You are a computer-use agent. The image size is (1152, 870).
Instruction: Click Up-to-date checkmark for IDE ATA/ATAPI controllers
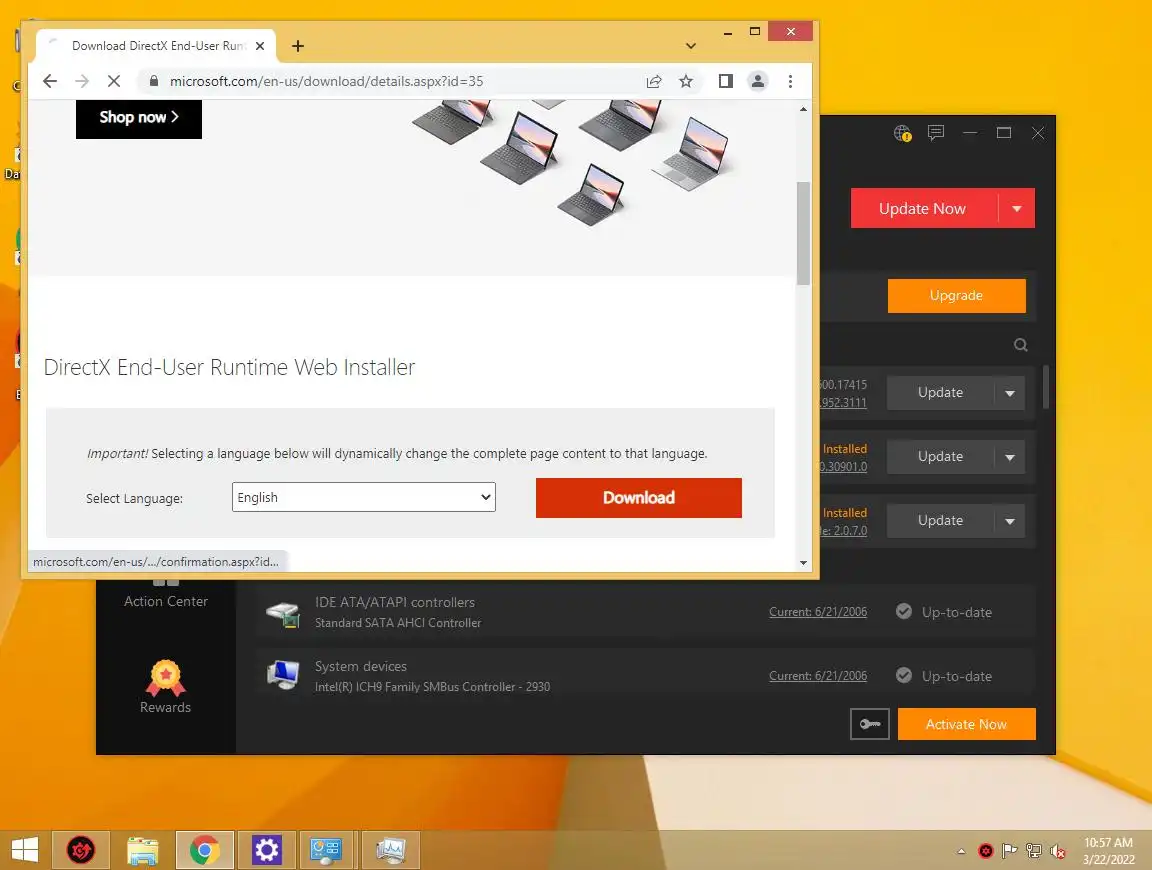(904, 611)
